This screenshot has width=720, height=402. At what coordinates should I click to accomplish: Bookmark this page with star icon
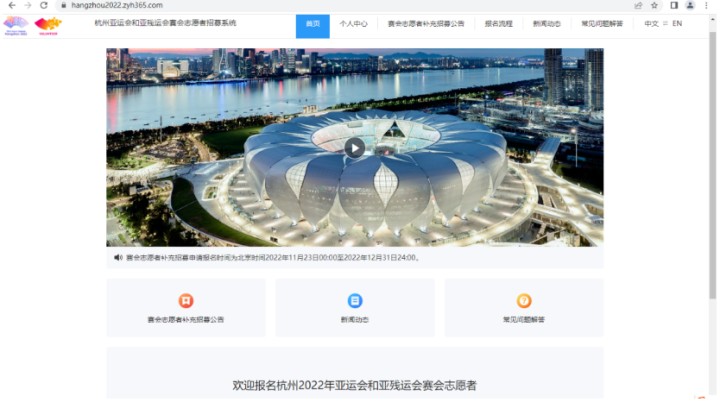[x=654, y=5]
